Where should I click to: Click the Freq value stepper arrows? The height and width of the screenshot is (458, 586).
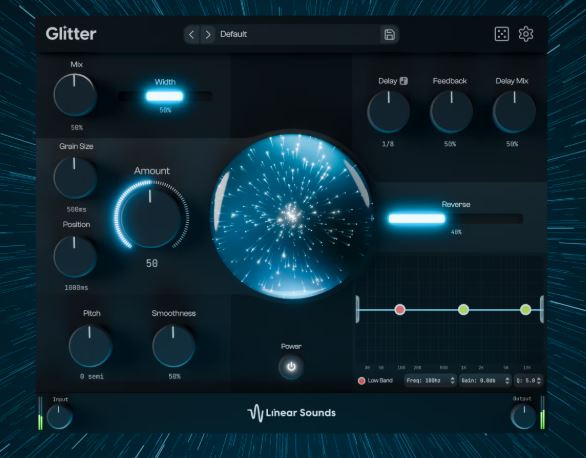point(453,381)
